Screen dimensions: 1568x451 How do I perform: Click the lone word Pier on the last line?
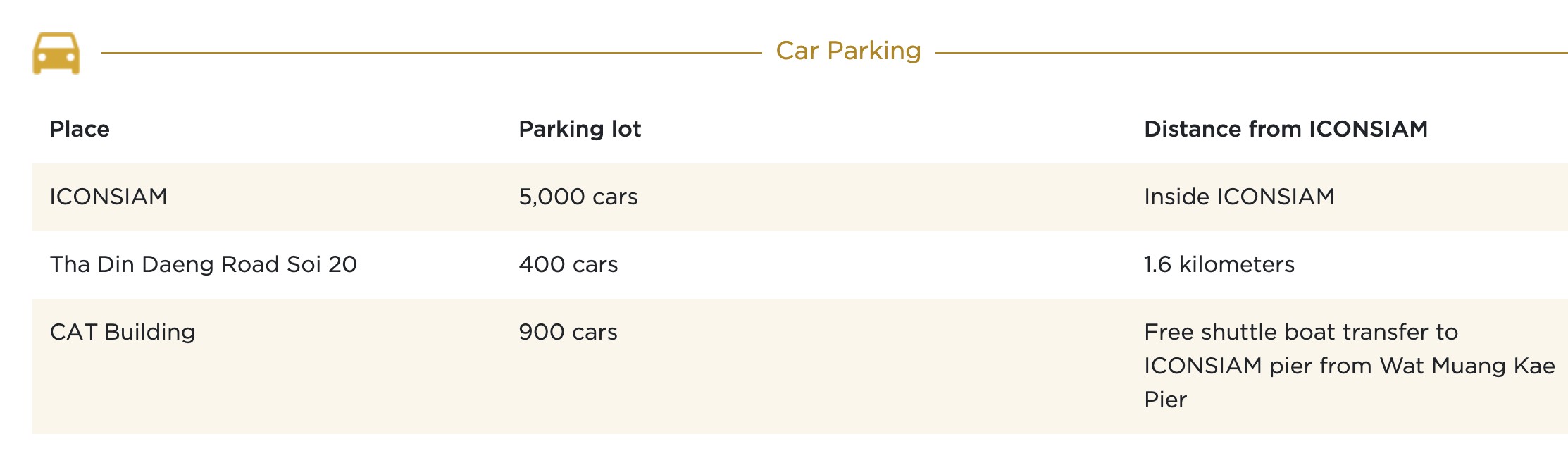[x=1165, y=400]
